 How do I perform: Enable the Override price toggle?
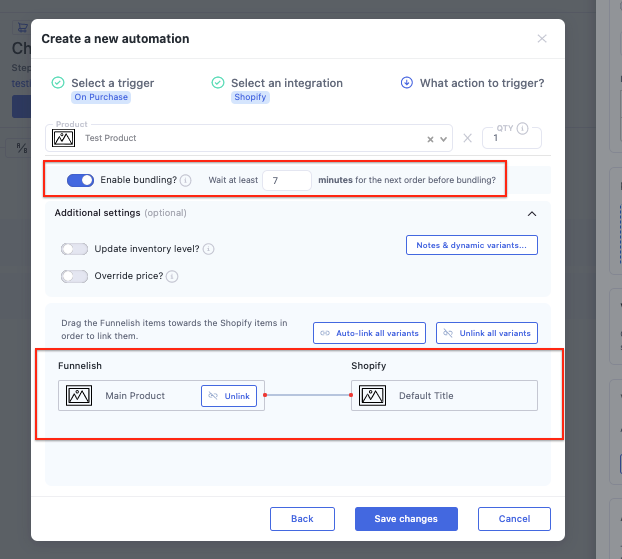(x=74, y=276)
